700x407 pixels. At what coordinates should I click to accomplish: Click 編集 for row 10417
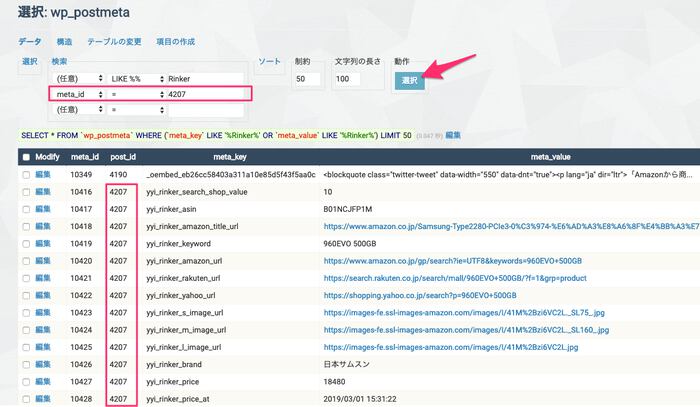pyautogui.click(x=43, y=209)
